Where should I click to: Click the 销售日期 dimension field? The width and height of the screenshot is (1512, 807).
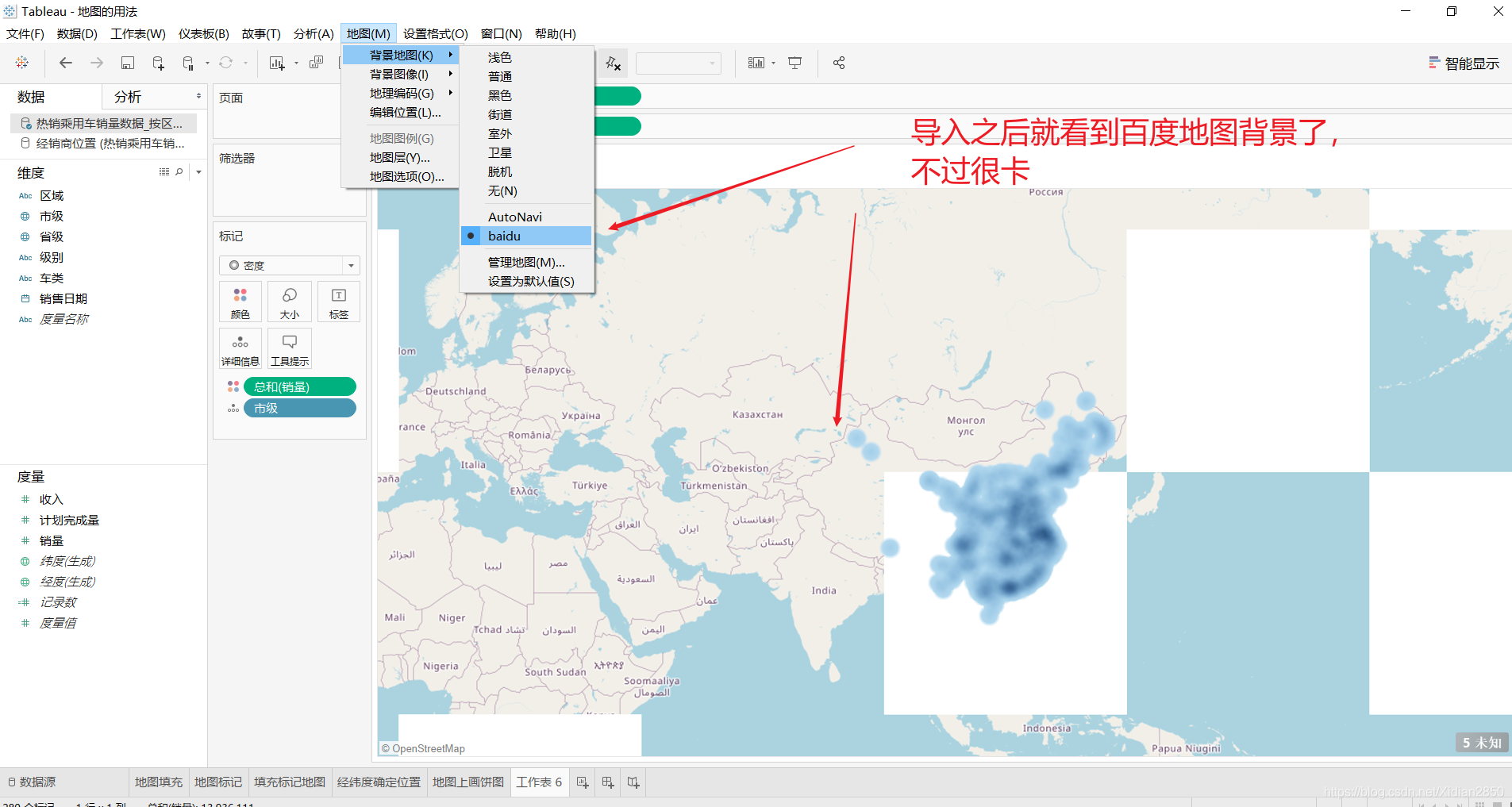click(63, 298)
